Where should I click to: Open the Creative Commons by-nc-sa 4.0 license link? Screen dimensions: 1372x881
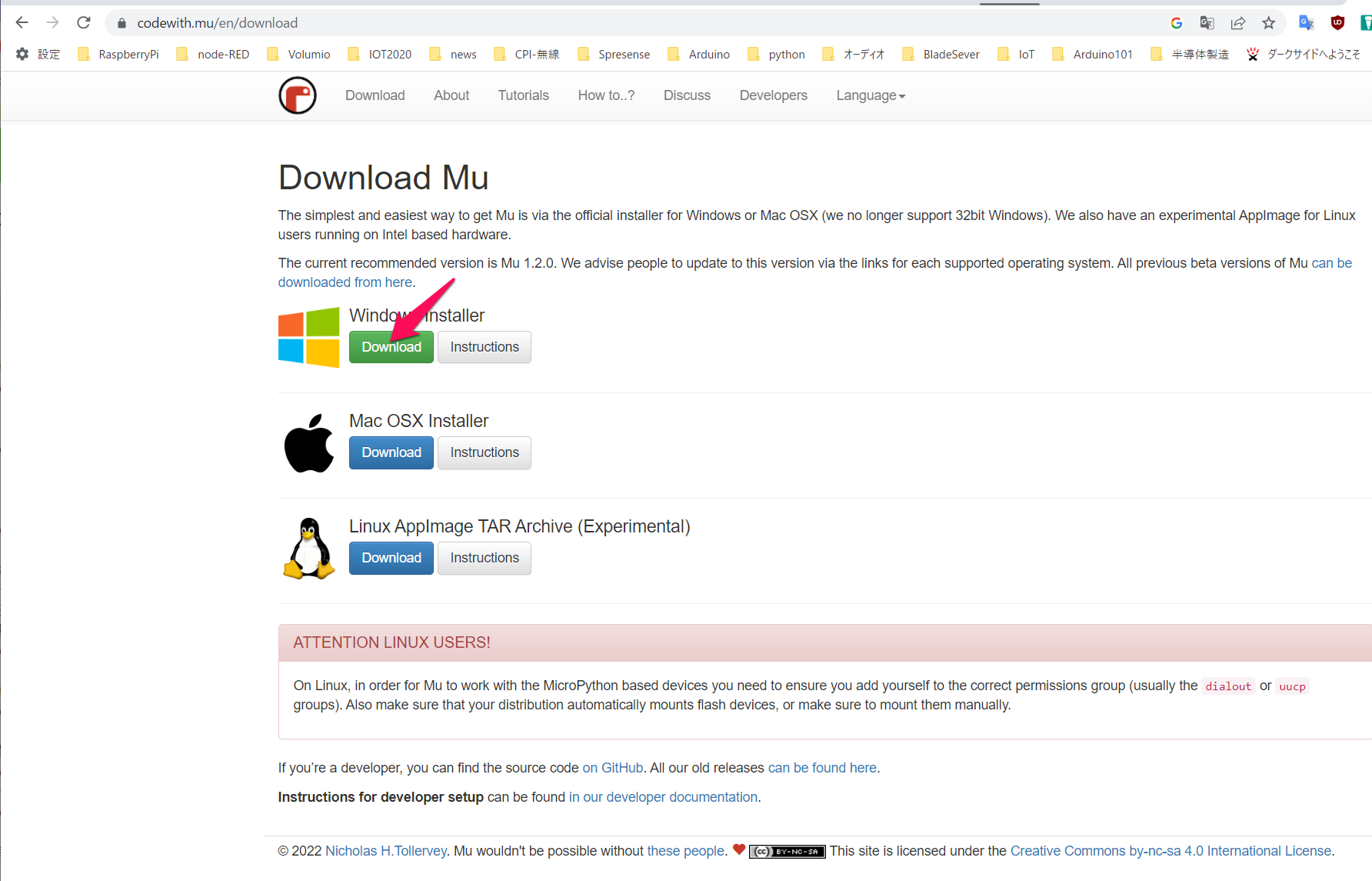[1171, 851]
